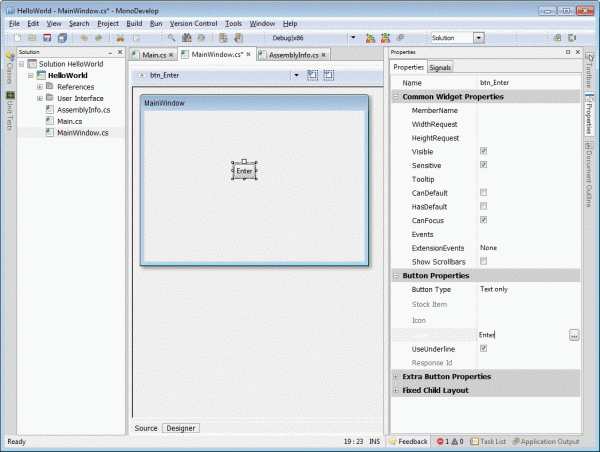Enable the Show Scrollbars checkbox

pyautogui.click(x=484, y=261)
